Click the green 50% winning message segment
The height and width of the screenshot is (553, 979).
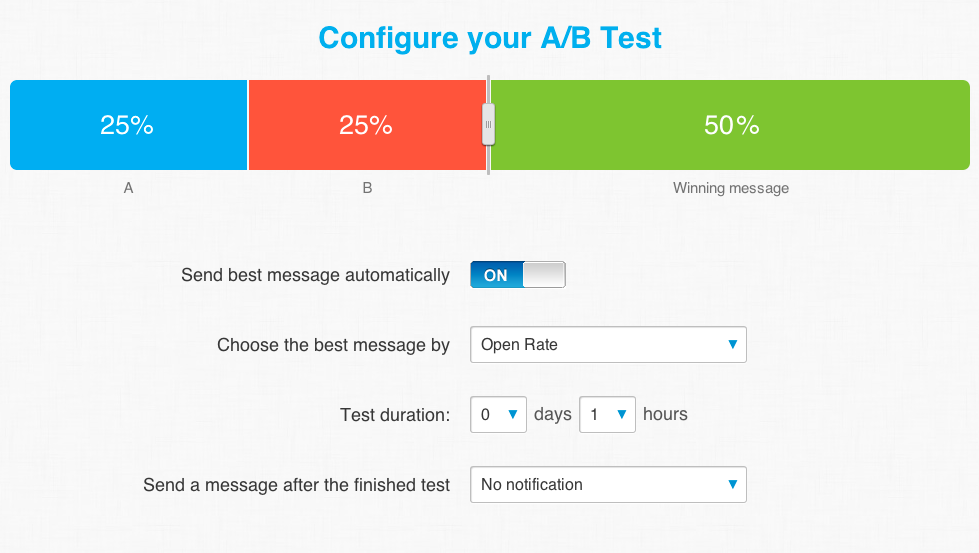tap(731, 125)
